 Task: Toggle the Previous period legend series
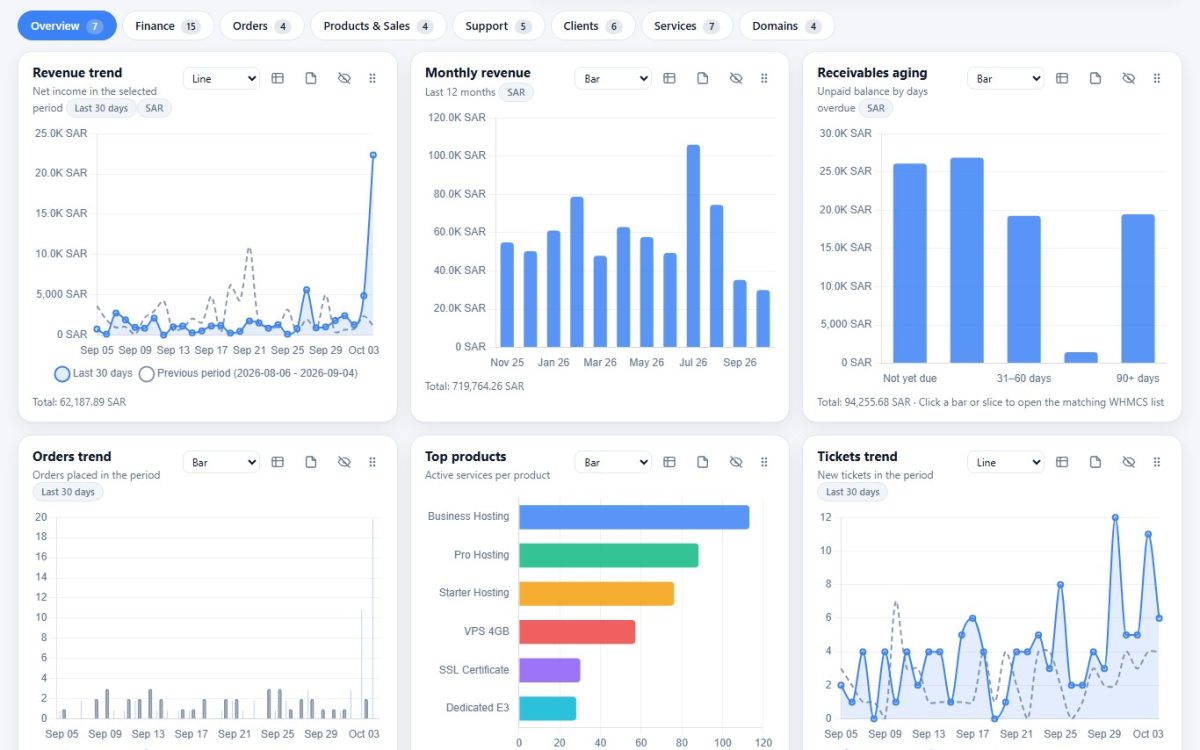(248, 373)
